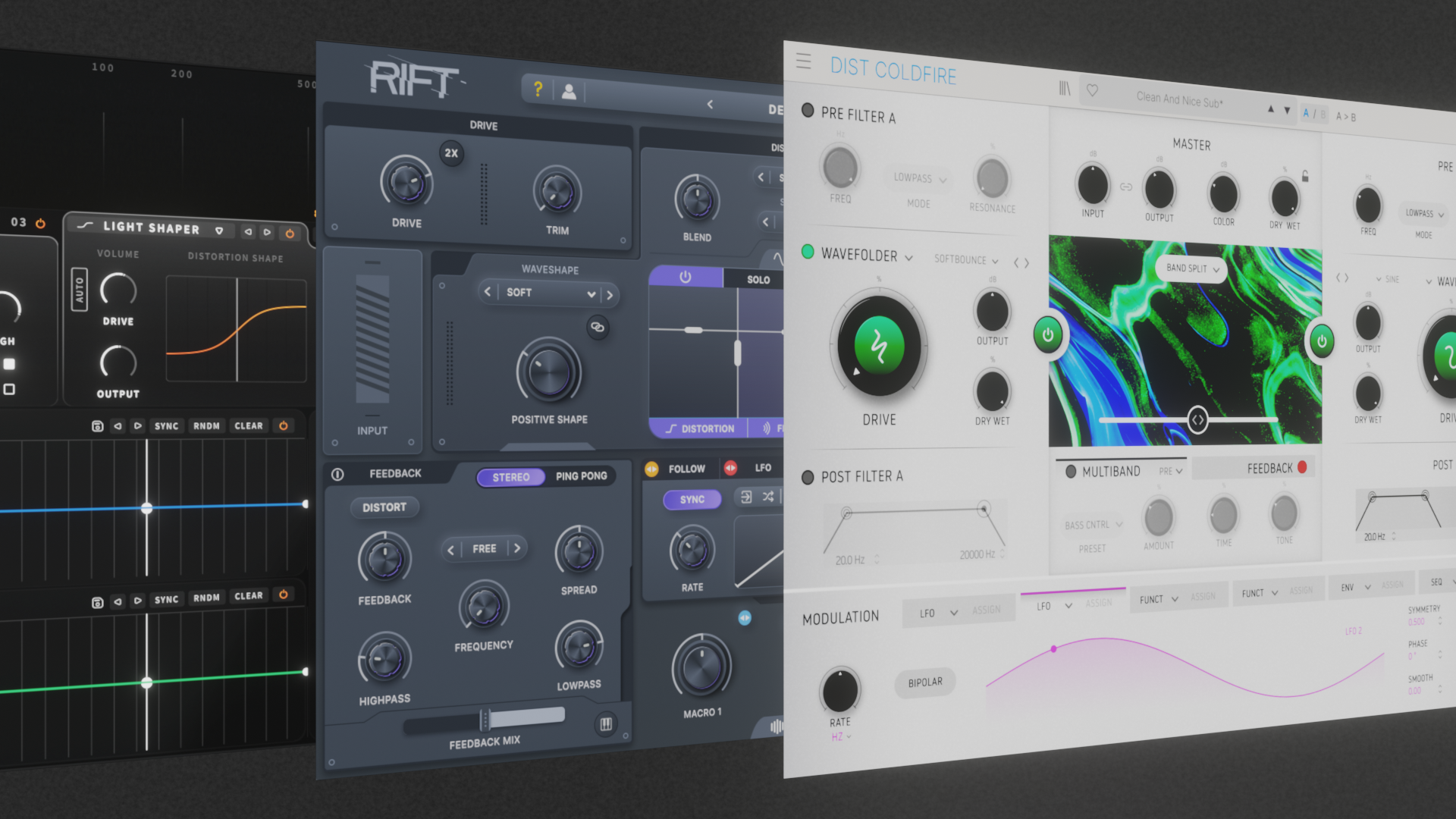Toggle the Wavefolder green enable dot
The image size is (1456, 819).
coord(808,251)
